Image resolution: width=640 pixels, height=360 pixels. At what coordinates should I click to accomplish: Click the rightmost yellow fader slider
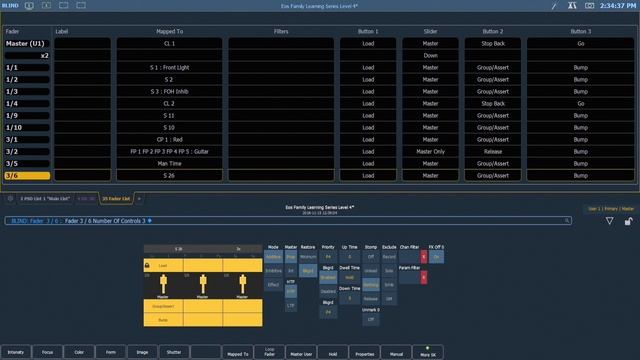(x=242, y=284)
